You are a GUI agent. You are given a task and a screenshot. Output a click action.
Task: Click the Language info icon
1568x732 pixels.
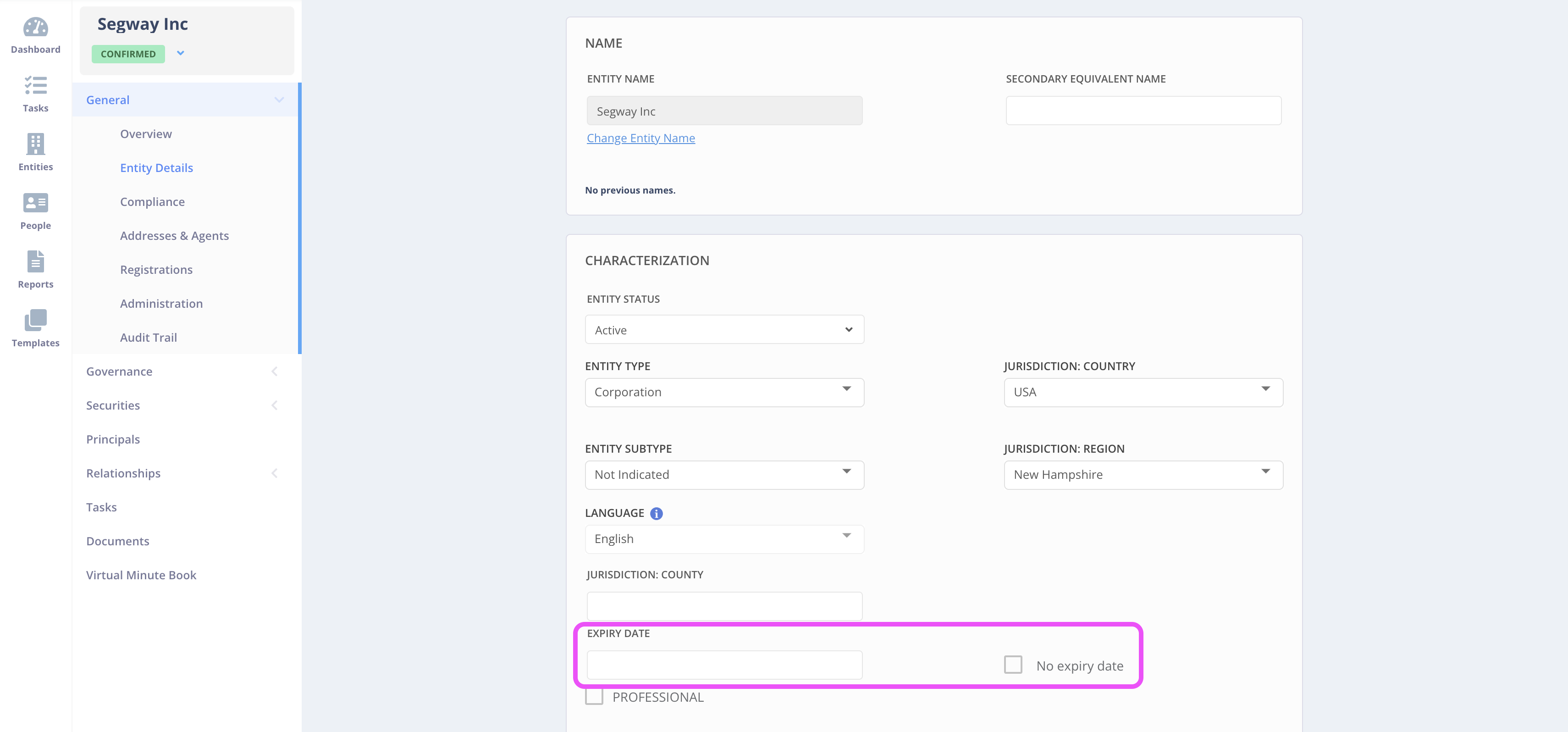tap(656, 513)
